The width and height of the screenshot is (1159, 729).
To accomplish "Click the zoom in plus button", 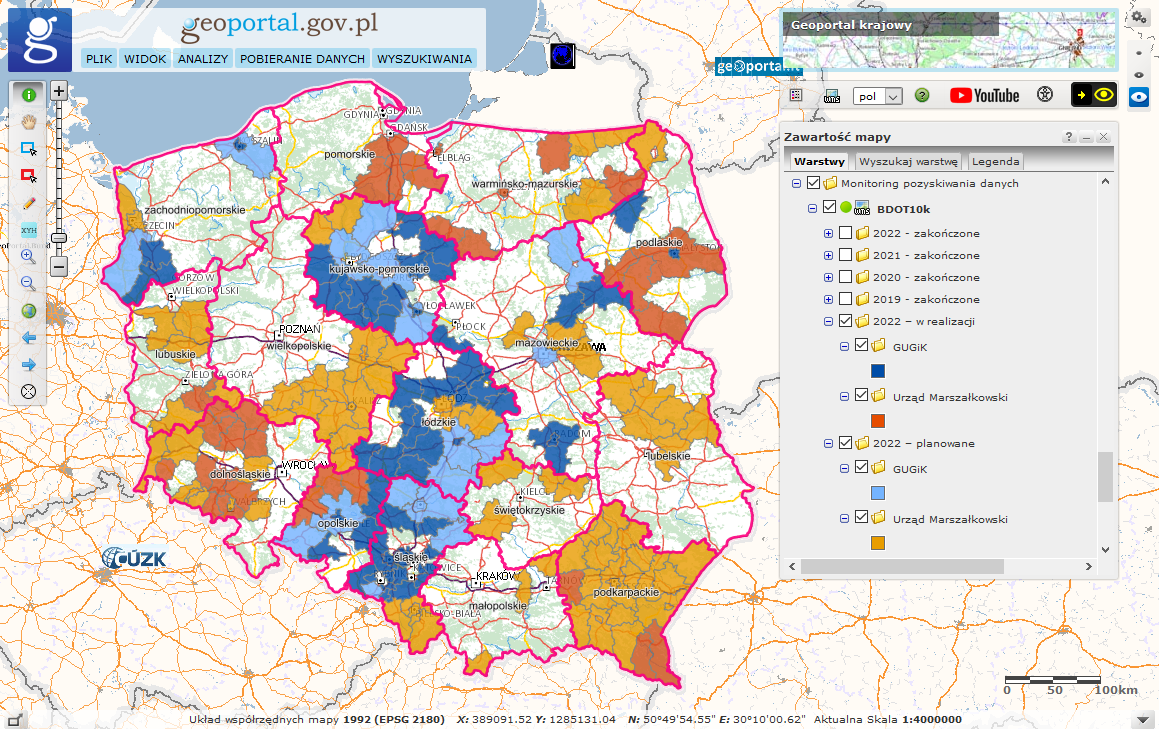I will tap(59, 91).
